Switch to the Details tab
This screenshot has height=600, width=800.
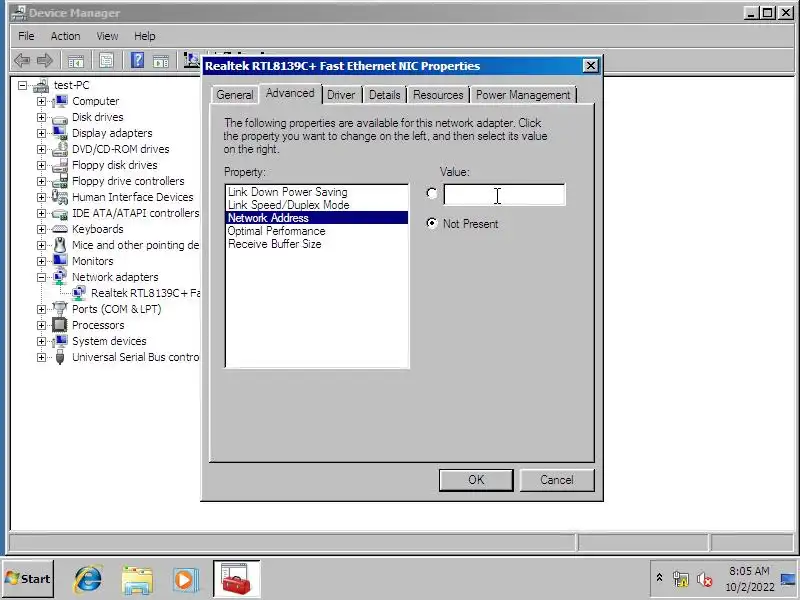385,95
